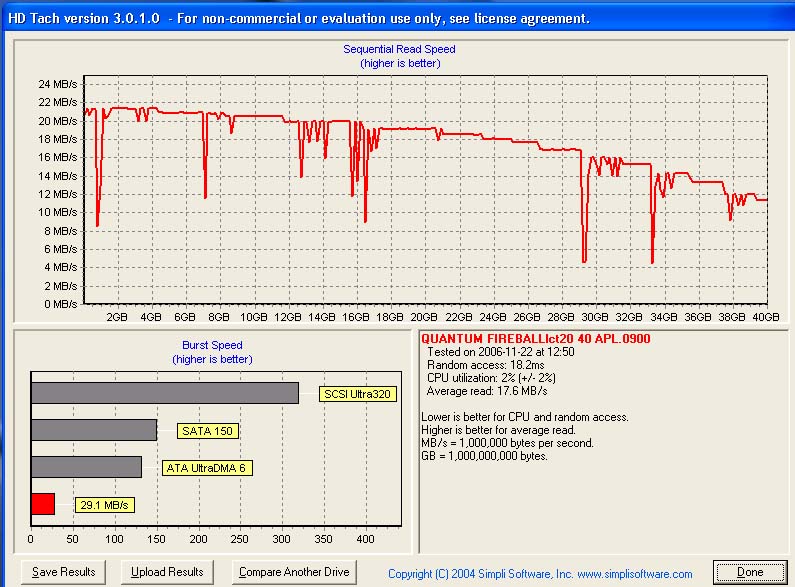Click the red burst speed bar
Viewport: 795px width, 587px height.
(x=43, y=504)
